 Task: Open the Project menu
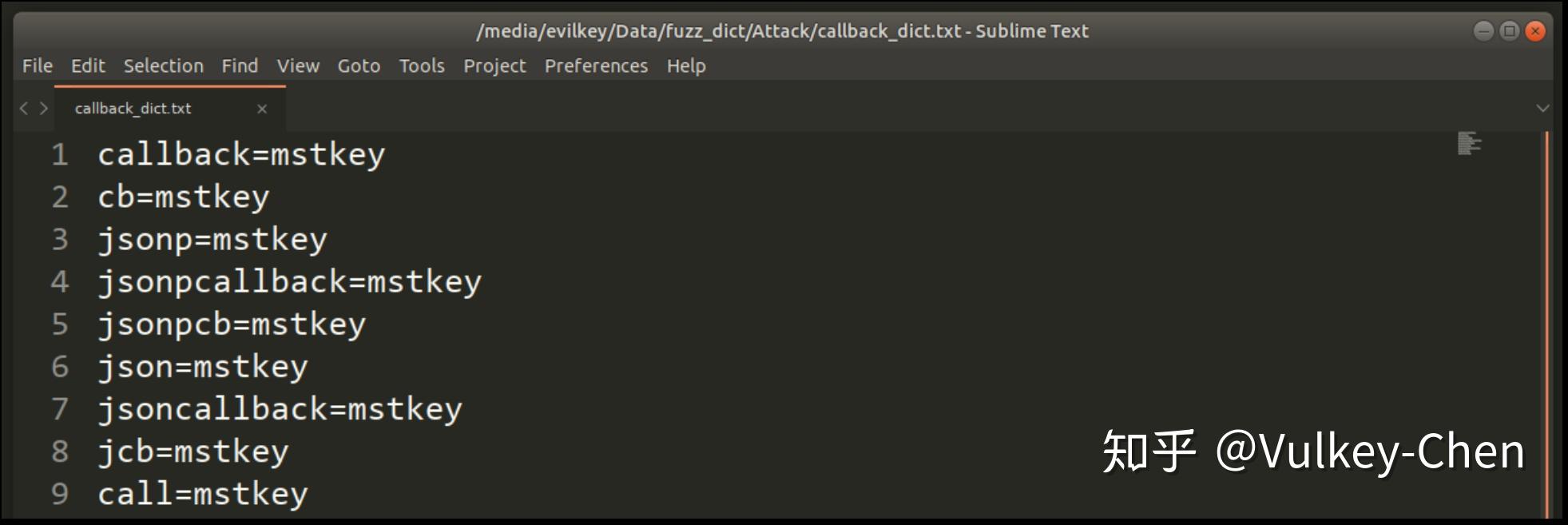coord(494,66)
